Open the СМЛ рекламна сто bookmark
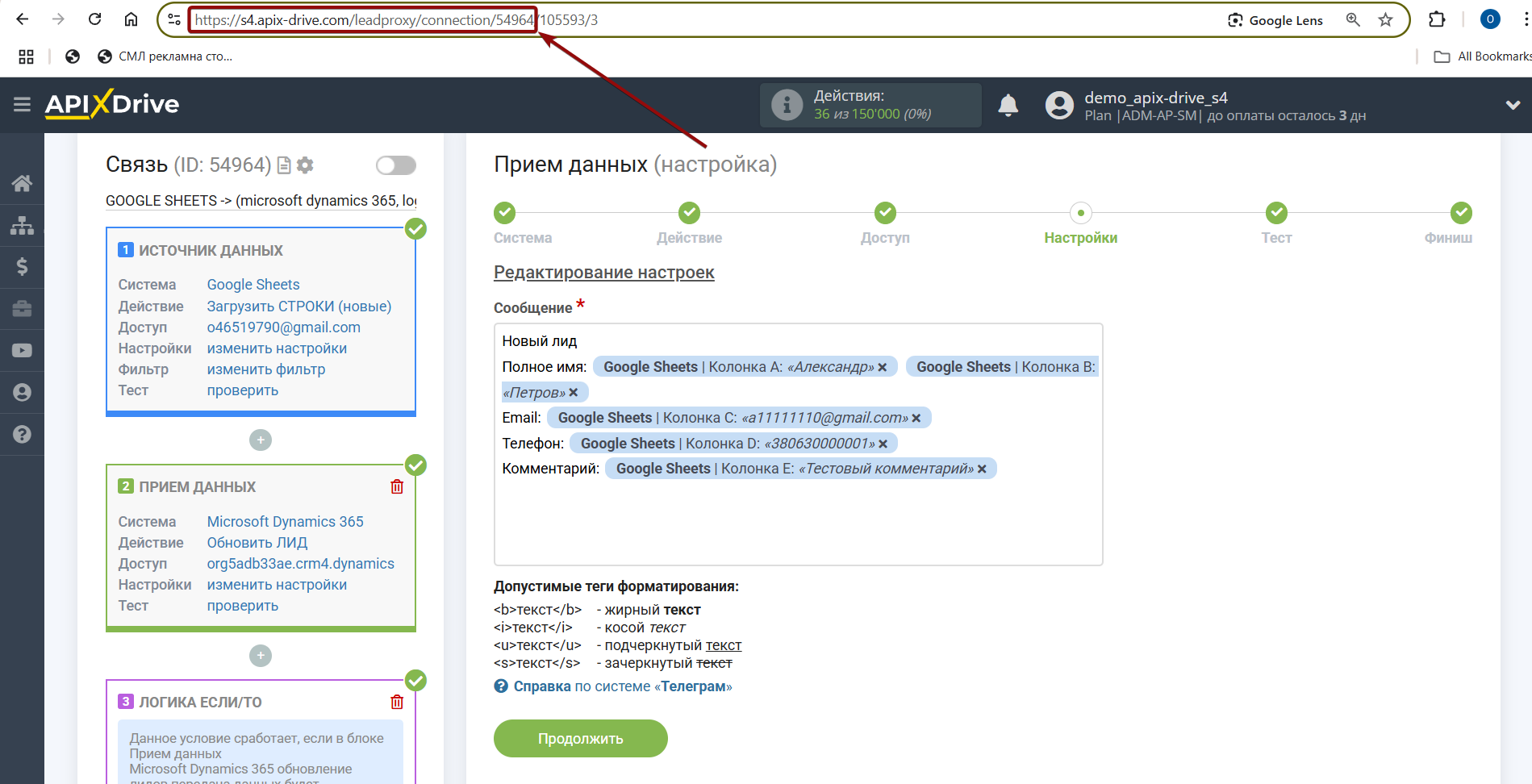The height and width of the screenshot is (784, 1532). (x=165, y=56)
